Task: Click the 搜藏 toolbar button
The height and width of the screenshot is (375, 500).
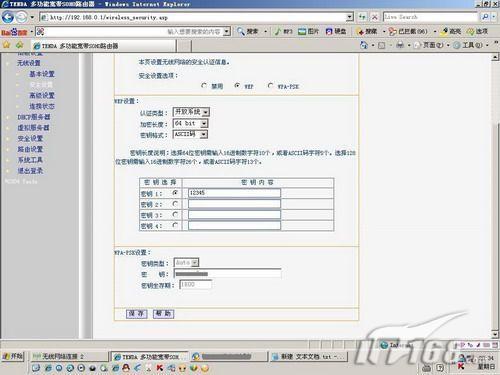Action: click(x=367, y=32)
